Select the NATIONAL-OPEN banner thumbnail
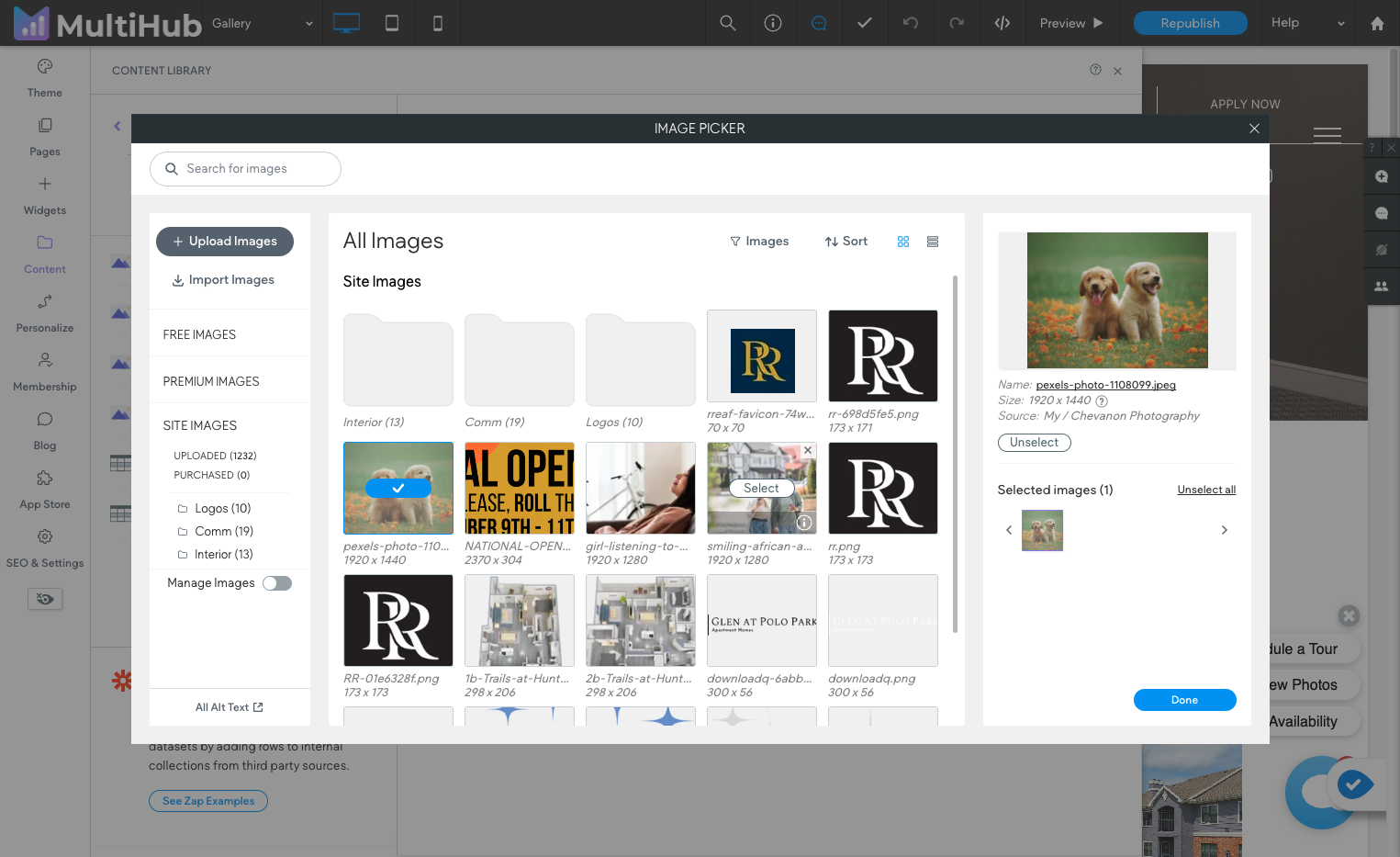 click(520, 489)
